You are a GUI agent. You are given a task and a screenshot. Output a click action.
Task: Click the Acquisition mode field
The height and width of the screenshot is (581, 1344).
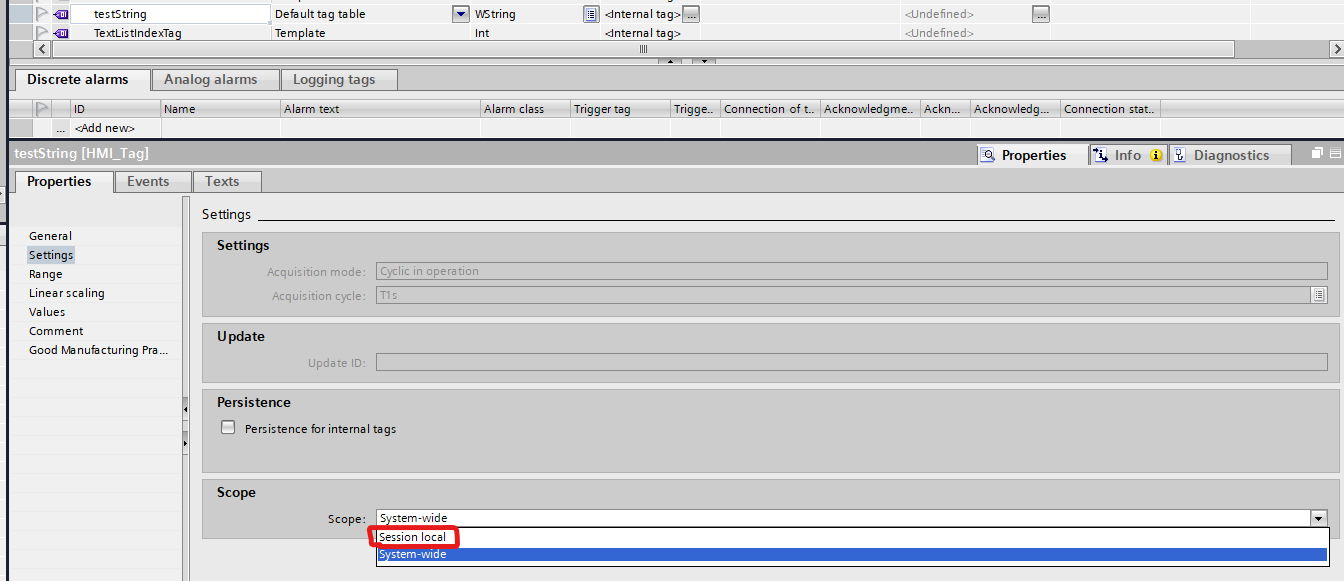coord(852,271)
